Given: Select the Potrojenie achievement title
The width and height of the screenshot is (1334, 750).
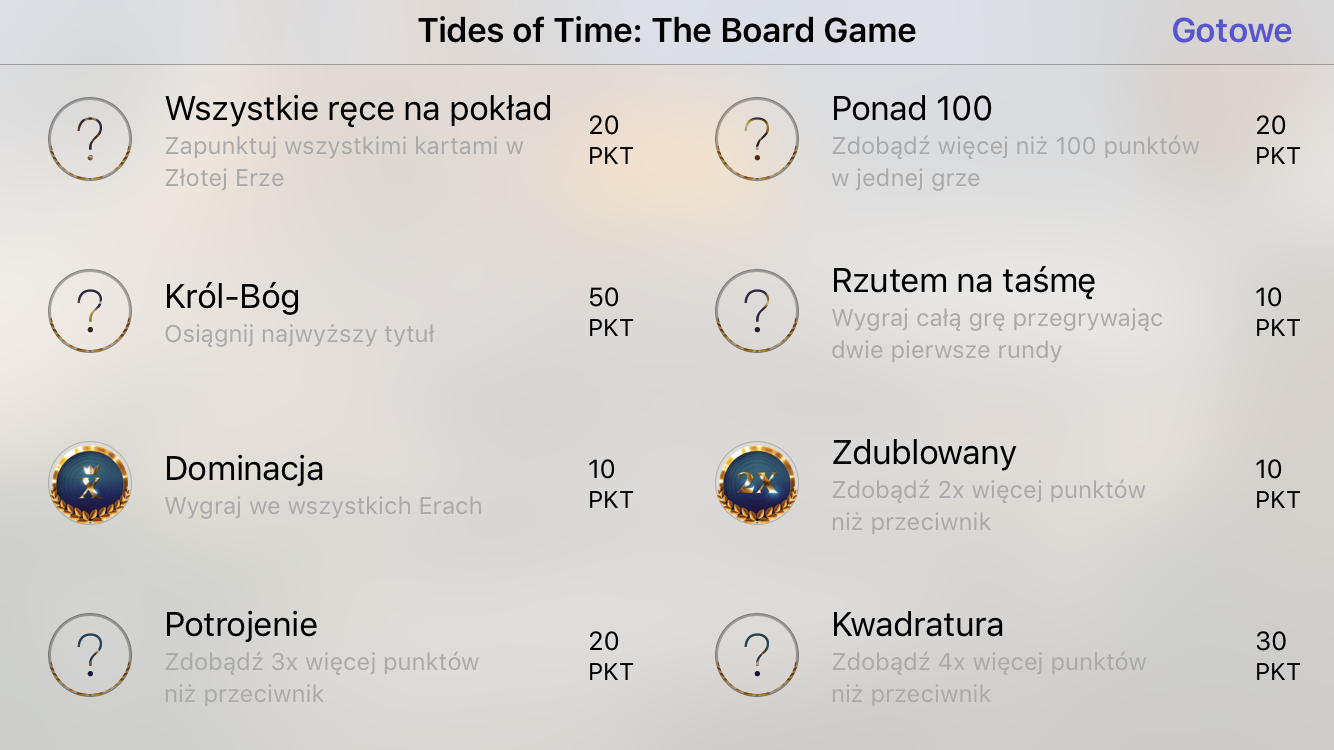Looking at the screenshot, I should click(241, 624).
